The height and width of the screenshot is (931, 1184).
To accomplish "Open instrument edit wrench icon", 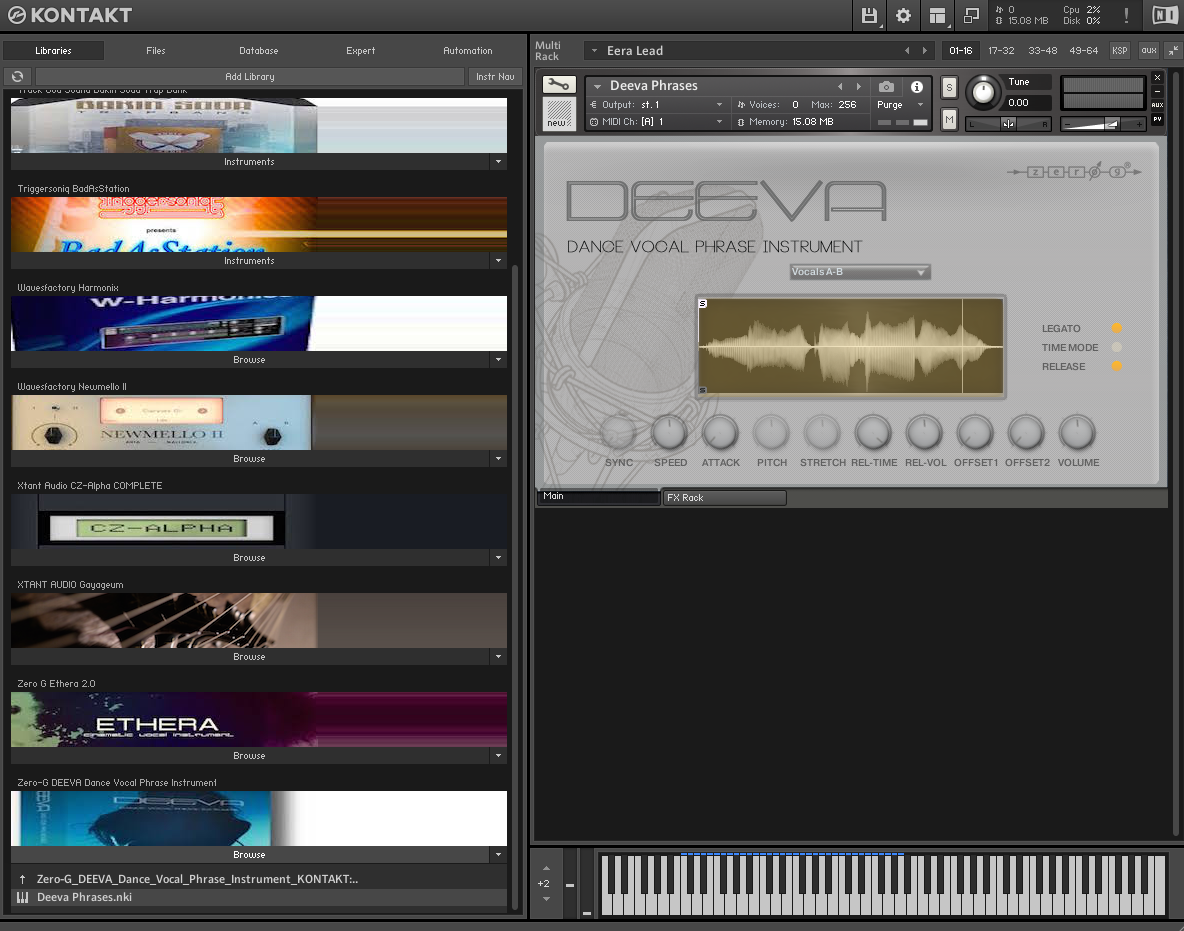I will point(559,85).
